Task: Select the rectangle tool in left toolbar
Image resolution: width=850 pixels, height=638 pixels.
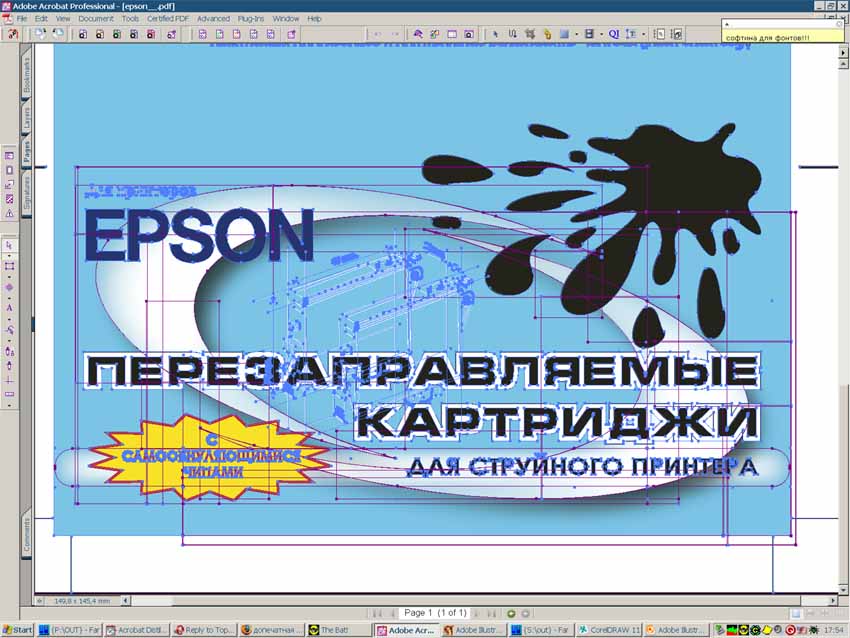Action: (9, 266)
